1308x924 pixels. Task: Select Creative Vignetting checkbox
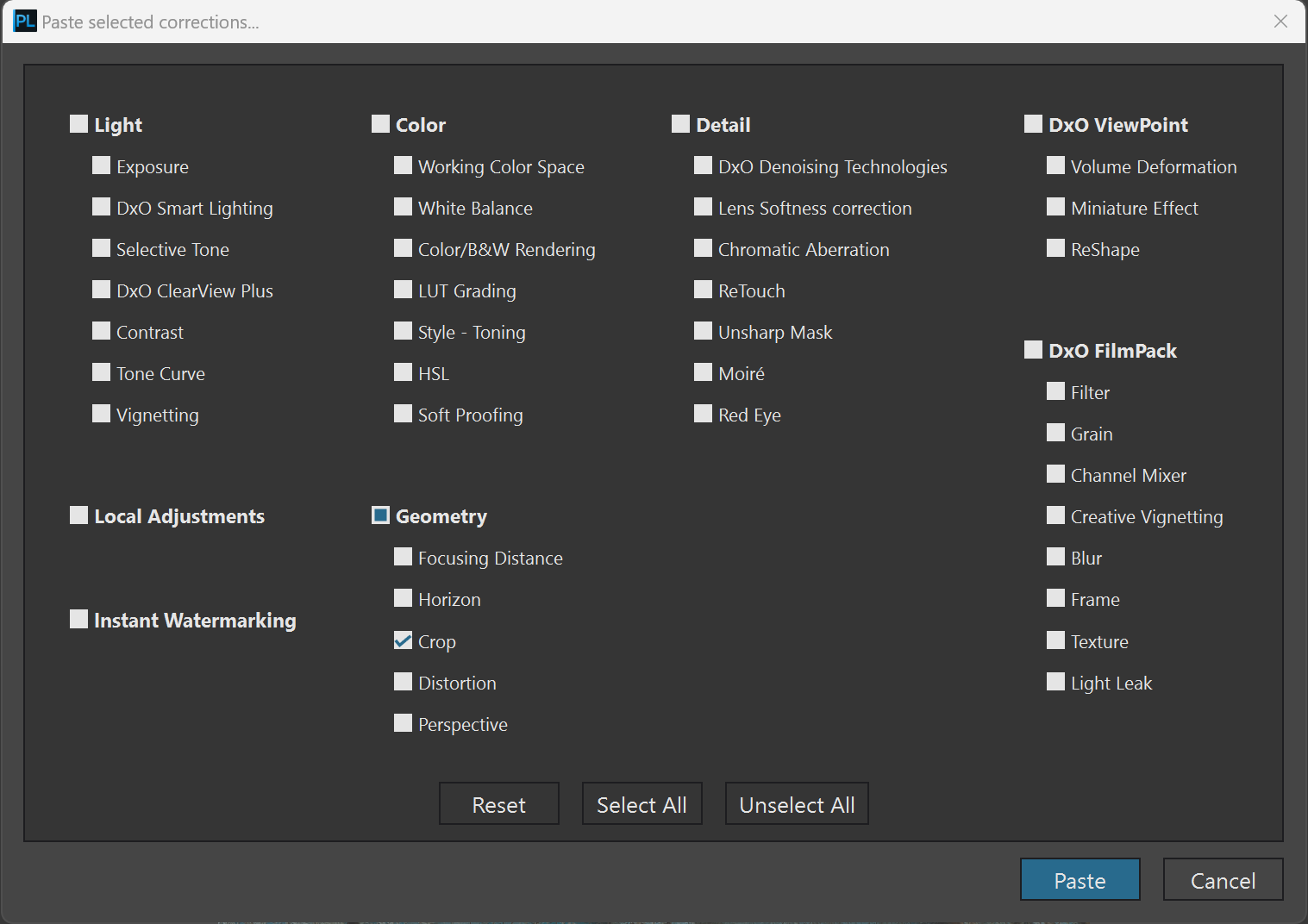click(1055, 515)
